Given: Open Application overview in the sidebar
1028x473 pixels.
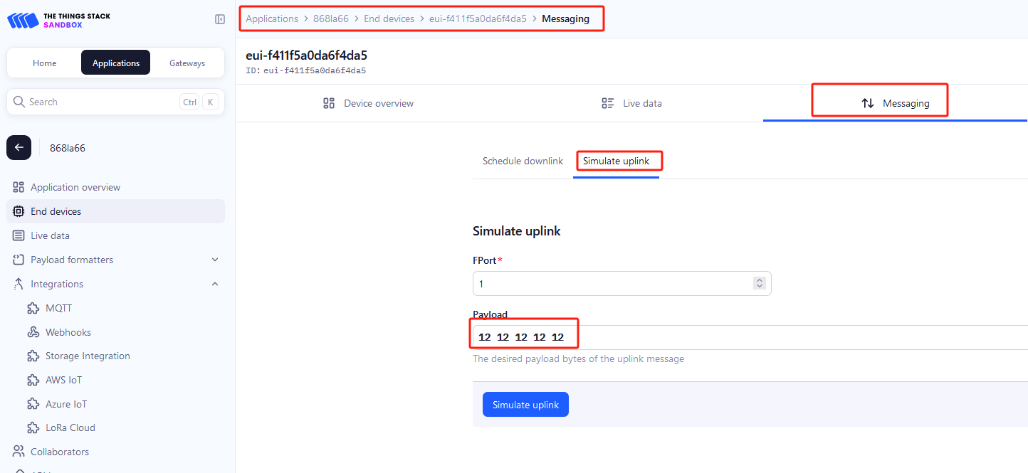Looking at the screenshot, I should click(x=75, y=187).
